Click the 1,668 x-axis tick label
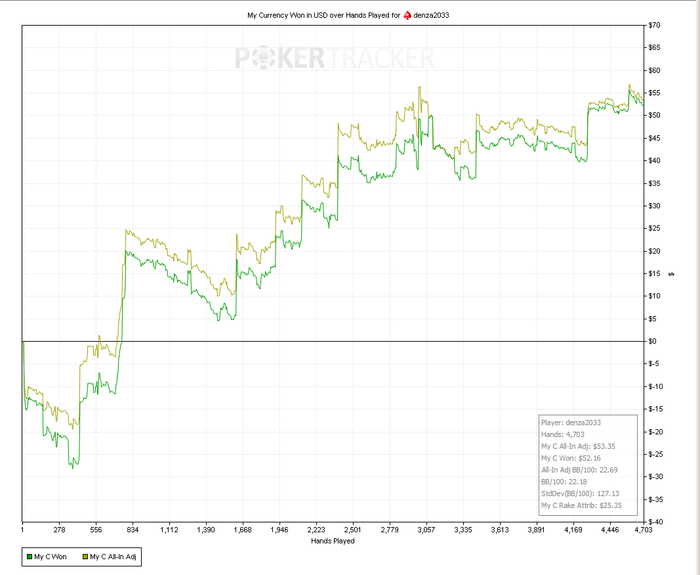 click(242, 530)
